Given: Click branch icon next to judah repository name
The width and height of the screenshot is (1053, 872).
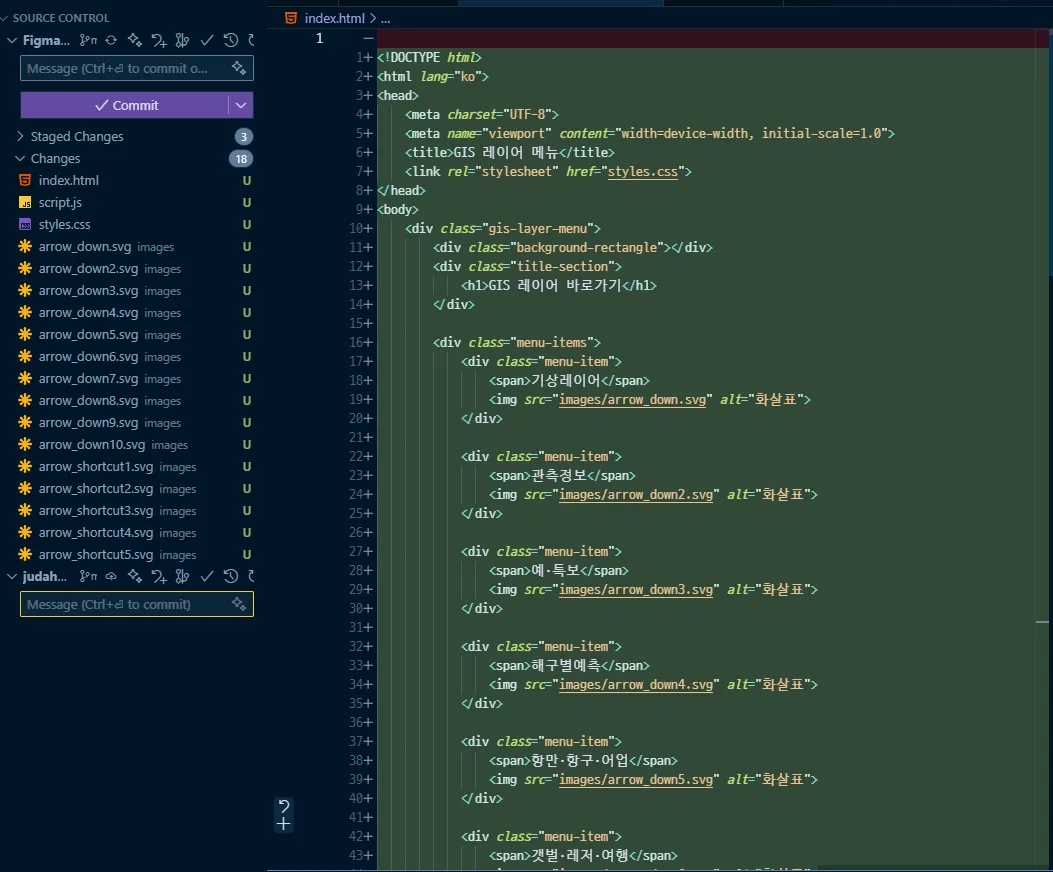Looking at the screenshot, I should (x=88, y=576).
